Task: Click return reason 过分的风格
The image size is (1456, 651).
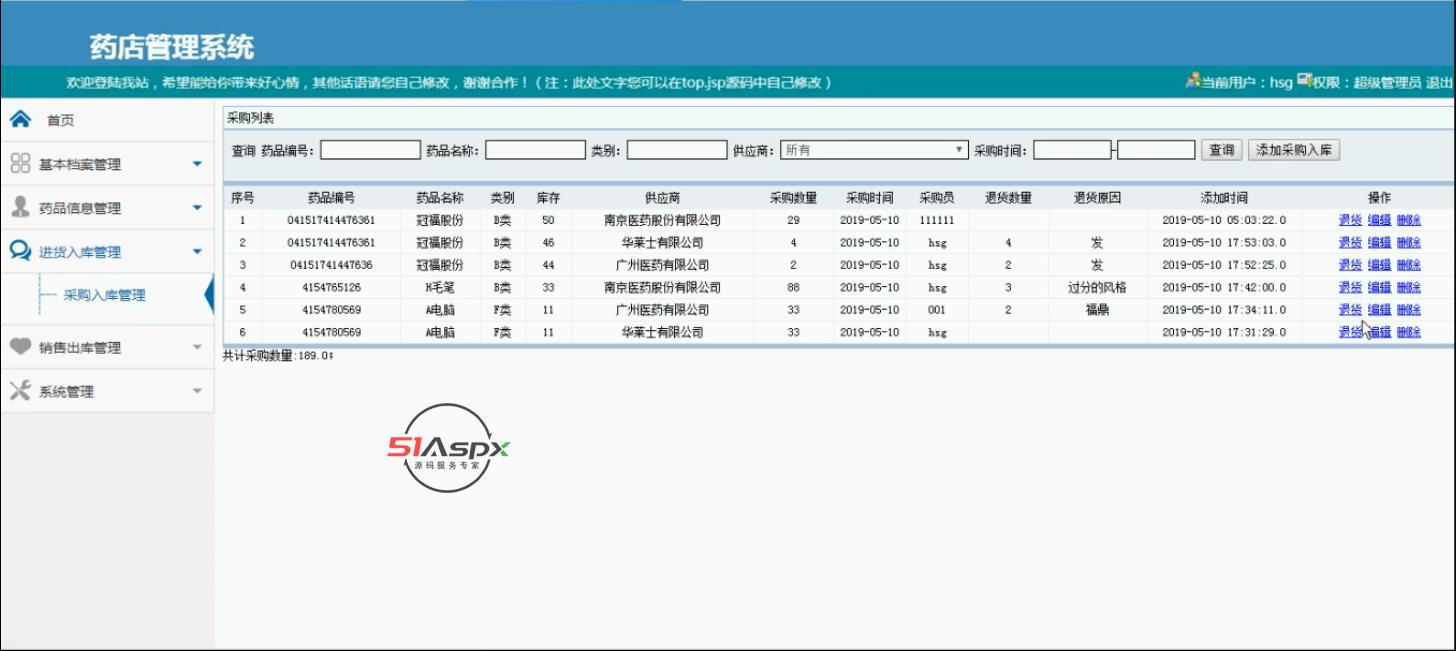Action: point(1097,287)
